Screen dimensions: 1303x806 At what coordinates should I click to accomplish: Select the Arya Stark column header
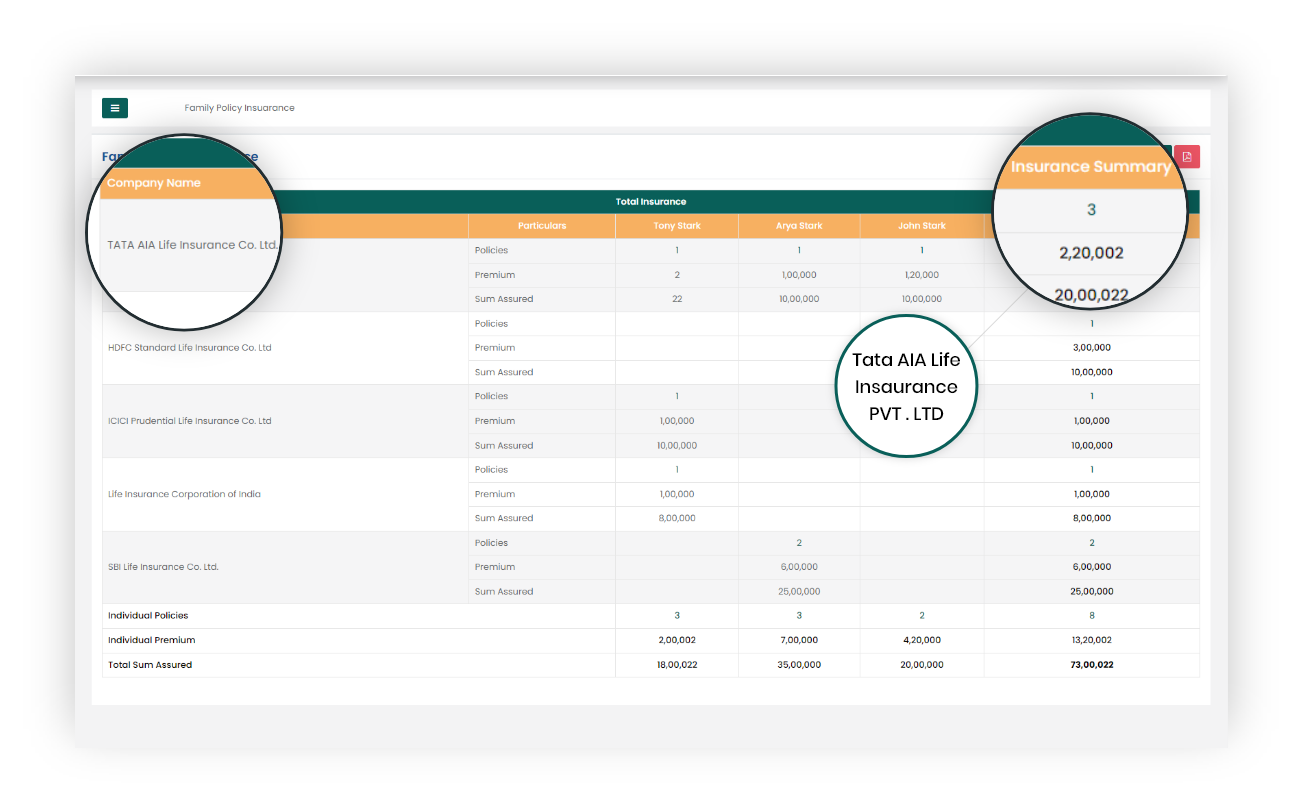click(x=799, y=226)
